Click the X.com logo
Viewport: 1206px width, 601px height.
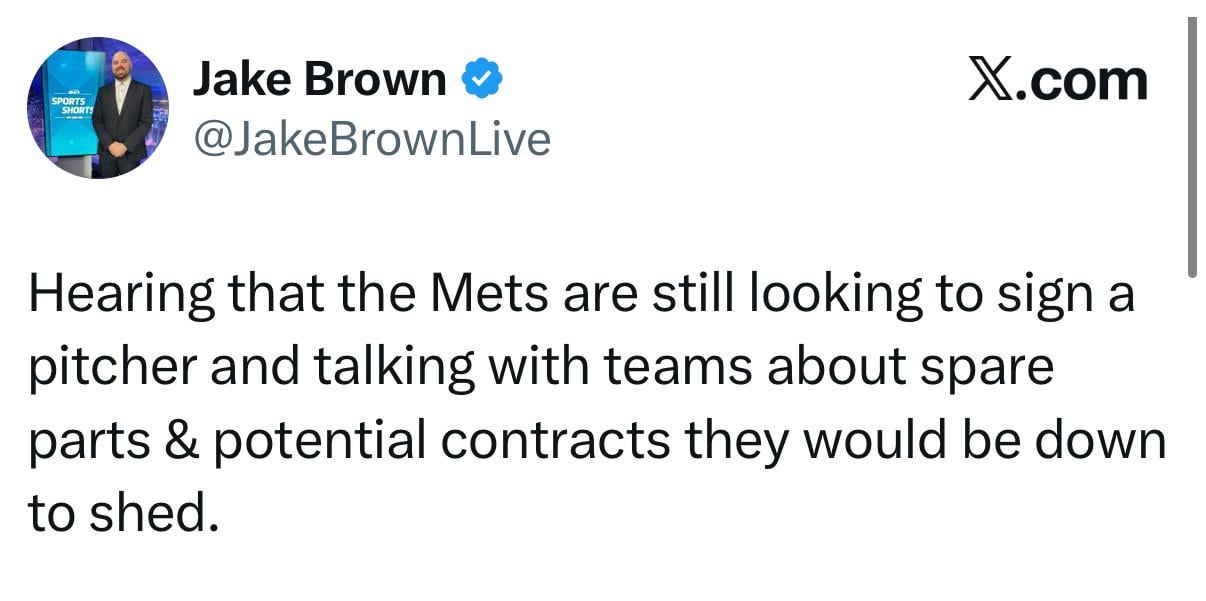(1059, 79)
